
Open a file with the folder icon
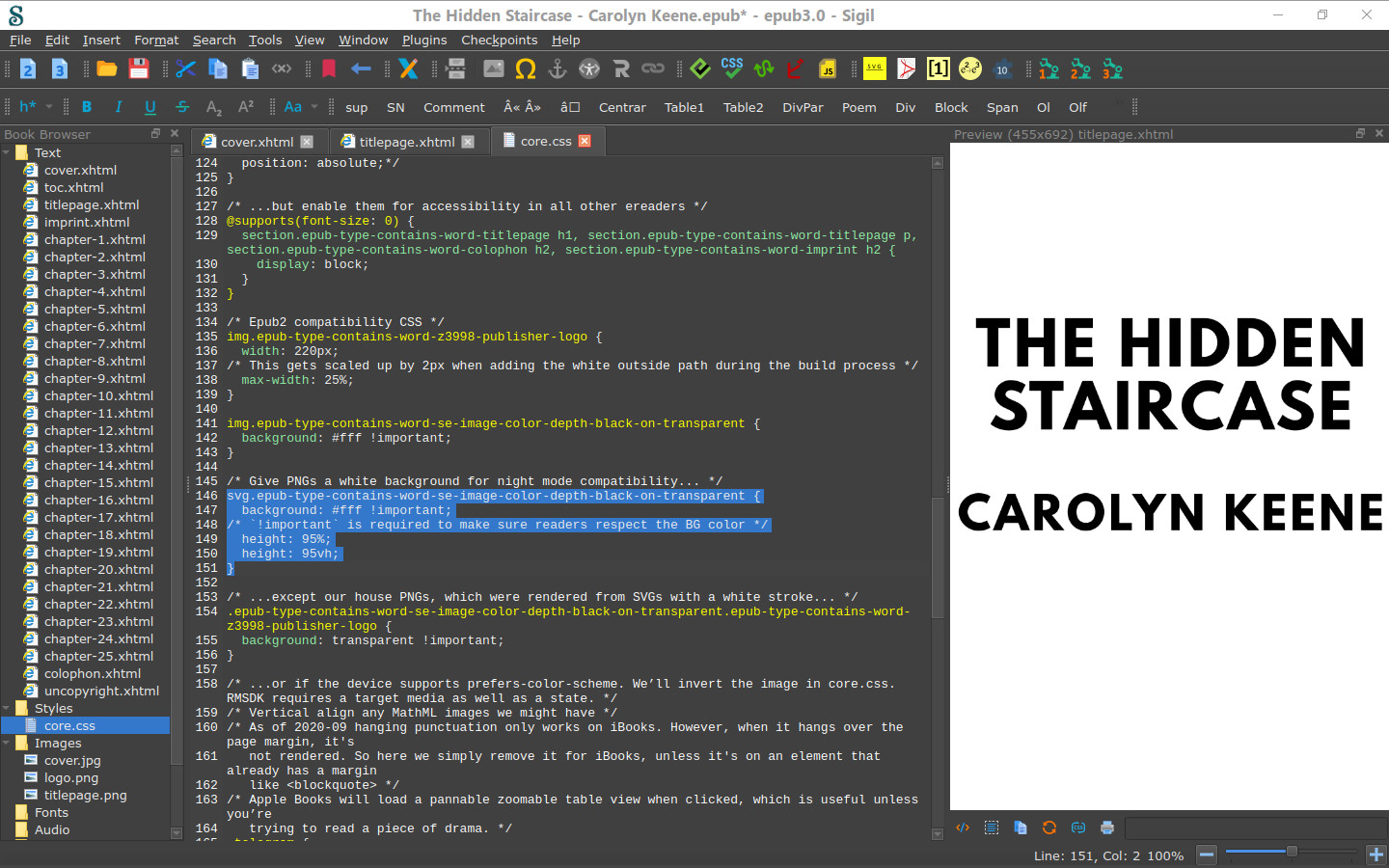coord(107,69)
